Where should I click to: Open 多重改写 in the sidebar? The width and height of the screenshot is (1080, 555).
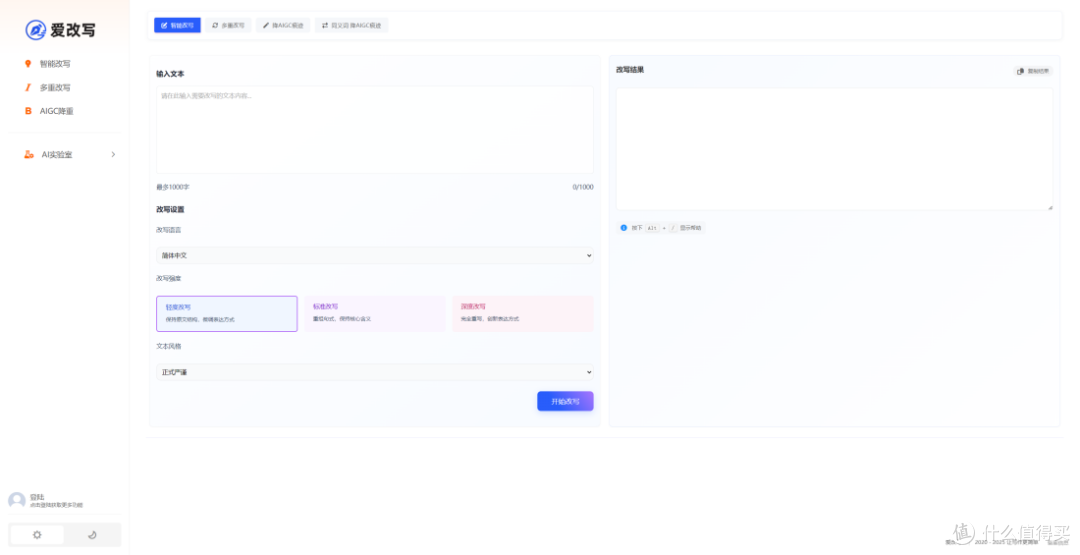coord(54,87)
